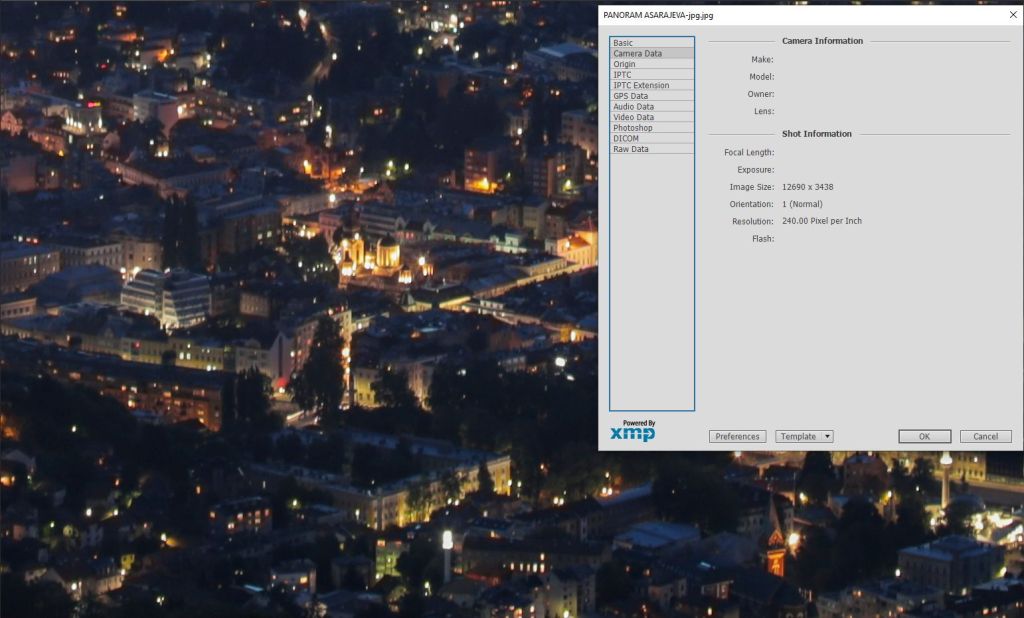Close the PANORAM ASARAJEVA dialog window
1024x618 pixels.
(1012, 15)
